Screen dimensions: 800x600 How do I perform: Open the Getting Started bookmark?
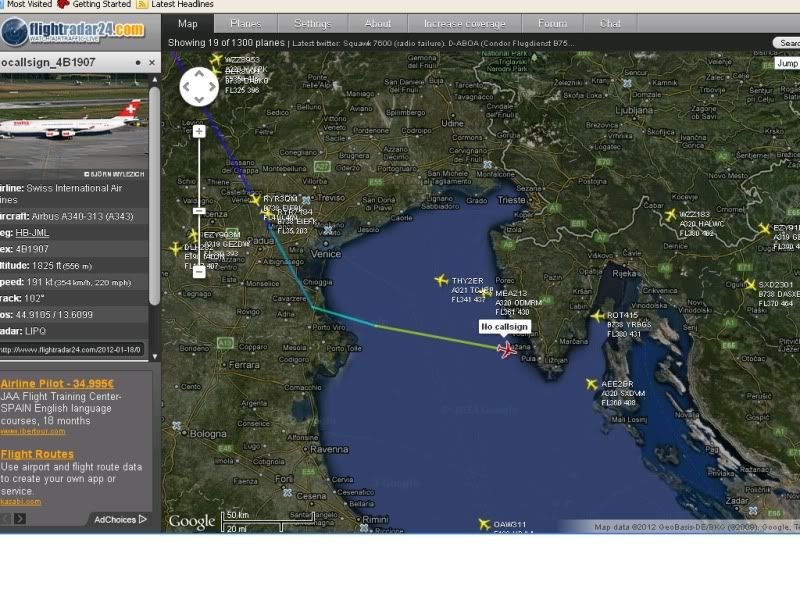point(94,4)
